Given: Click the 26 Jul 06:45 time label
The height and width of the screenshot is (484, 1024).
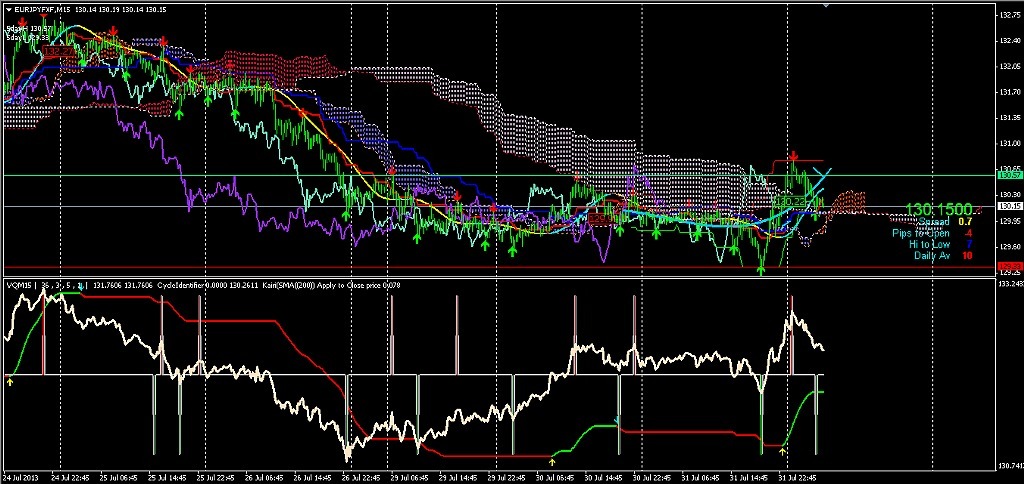Looking at the screenshot, I should pos(264,477).
